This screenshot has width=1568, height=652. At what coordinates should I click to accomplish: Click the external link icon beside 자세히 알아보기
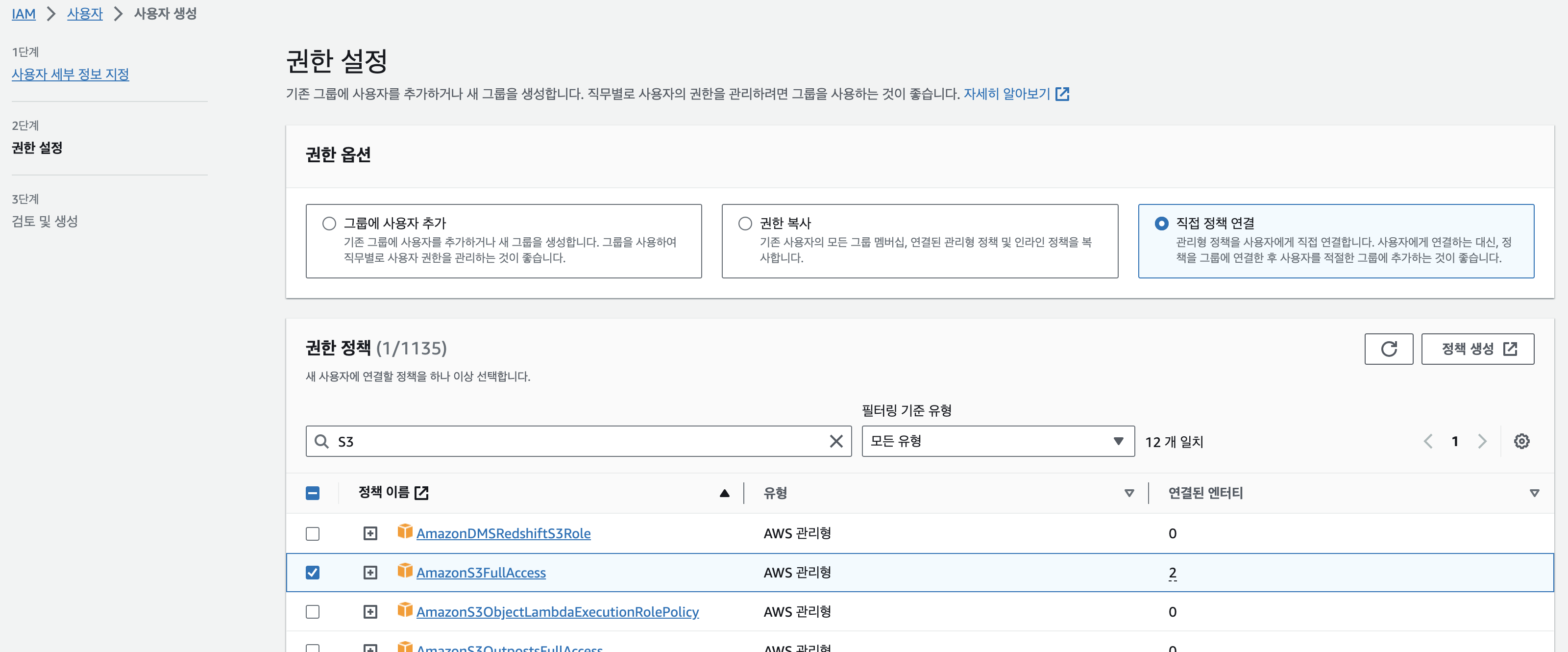click(x=1062, y=94)
